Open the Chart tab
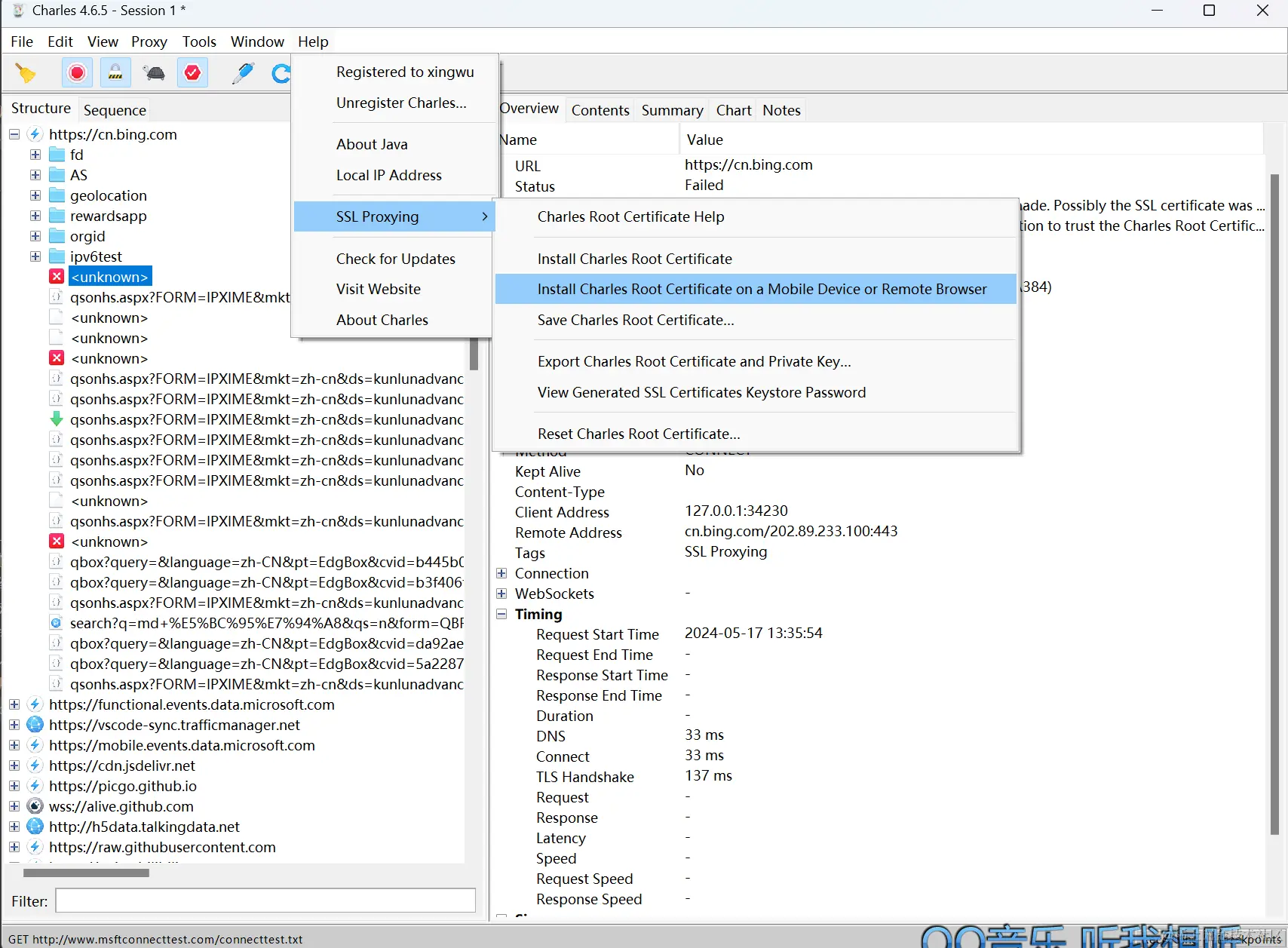 coord(734,110)
